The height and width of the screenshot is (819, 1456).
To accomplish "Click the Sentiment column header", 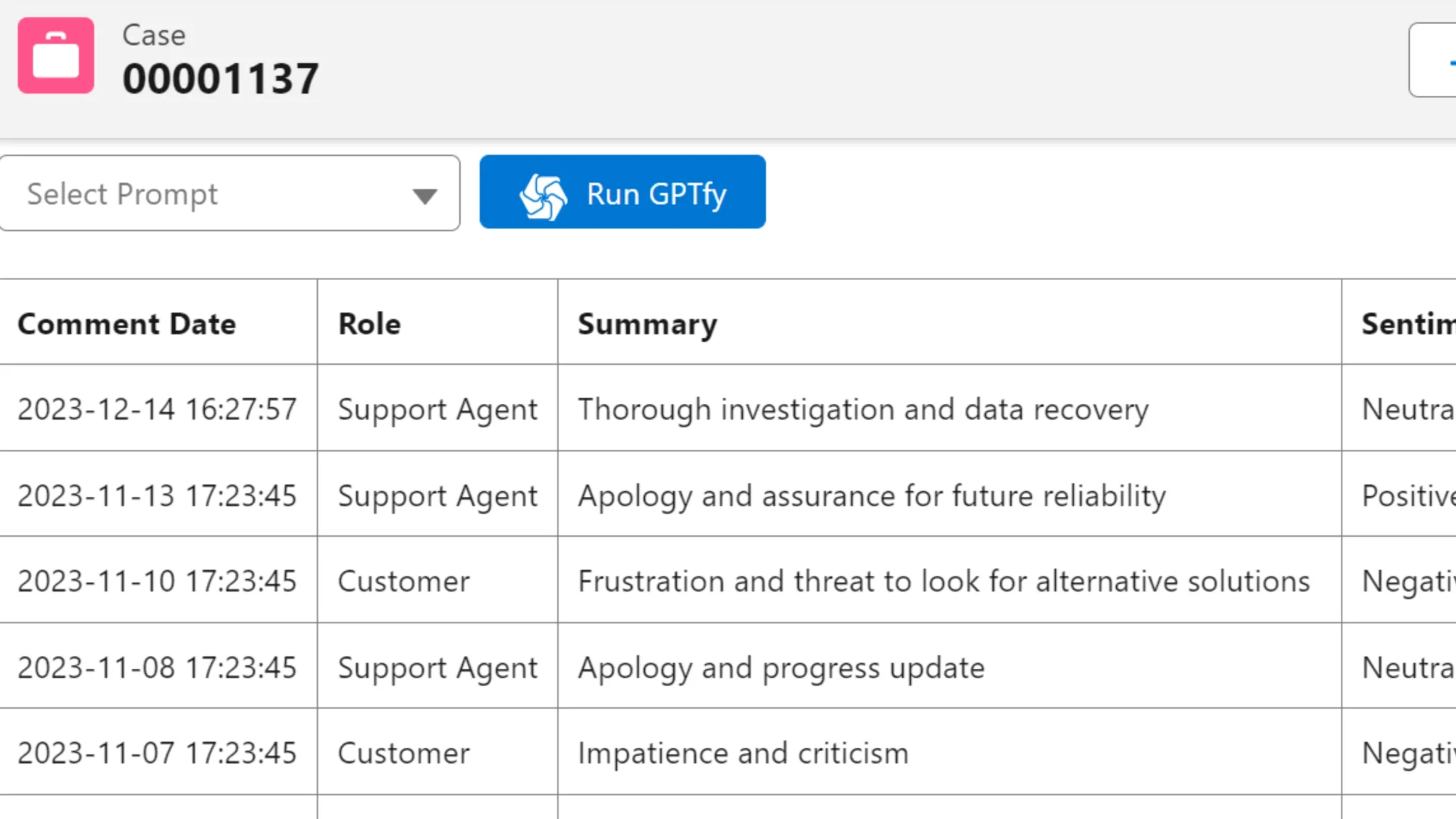I will click(1408, 324).
